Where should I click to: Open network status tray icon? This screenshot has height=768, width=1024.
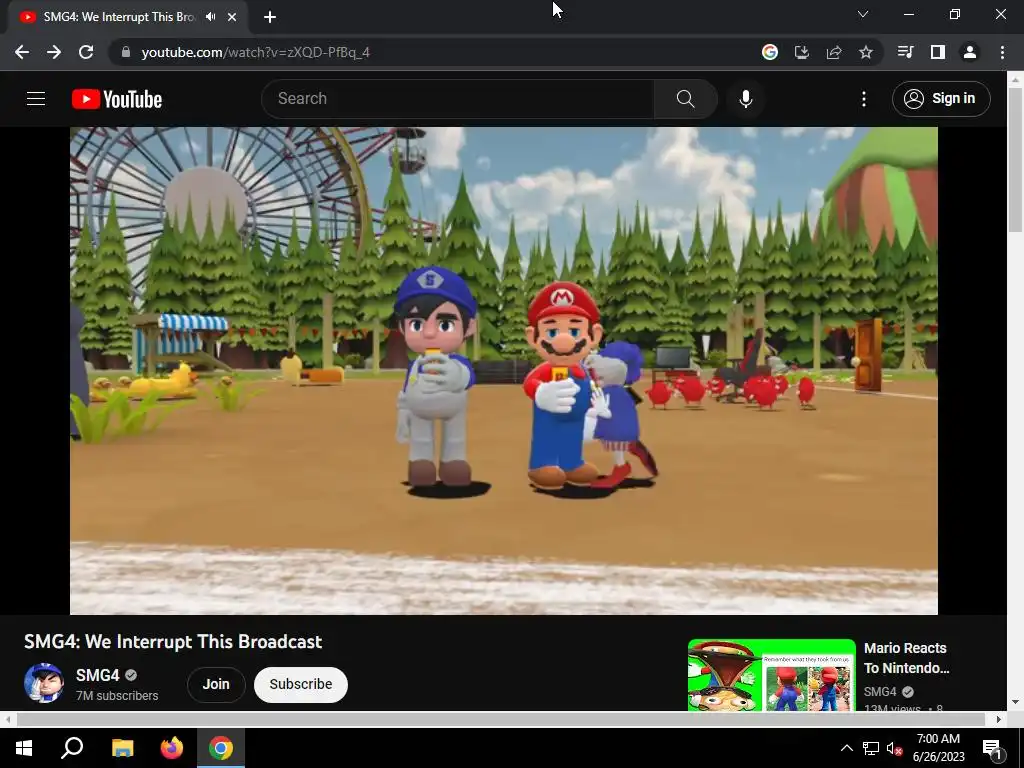[871, 748]
